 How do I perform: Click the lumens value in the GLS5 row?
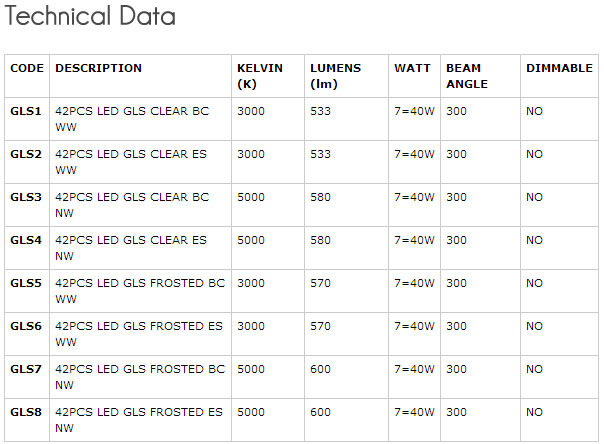click(x=320, y=283)
